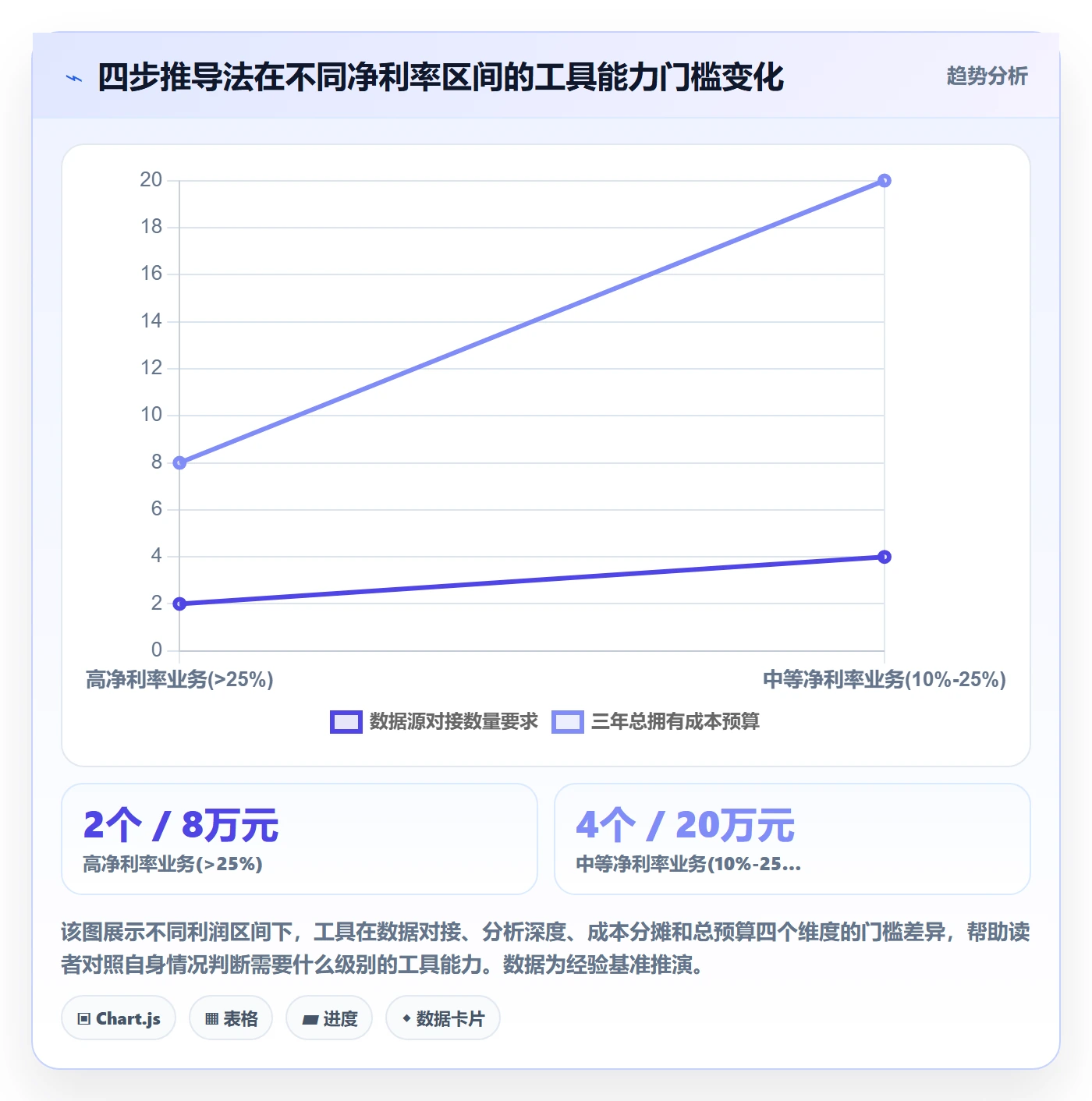Click y-axis tick label 0
This screenshot has height=1101, width=1092.
pyautogui.click(x=157, y=650)
